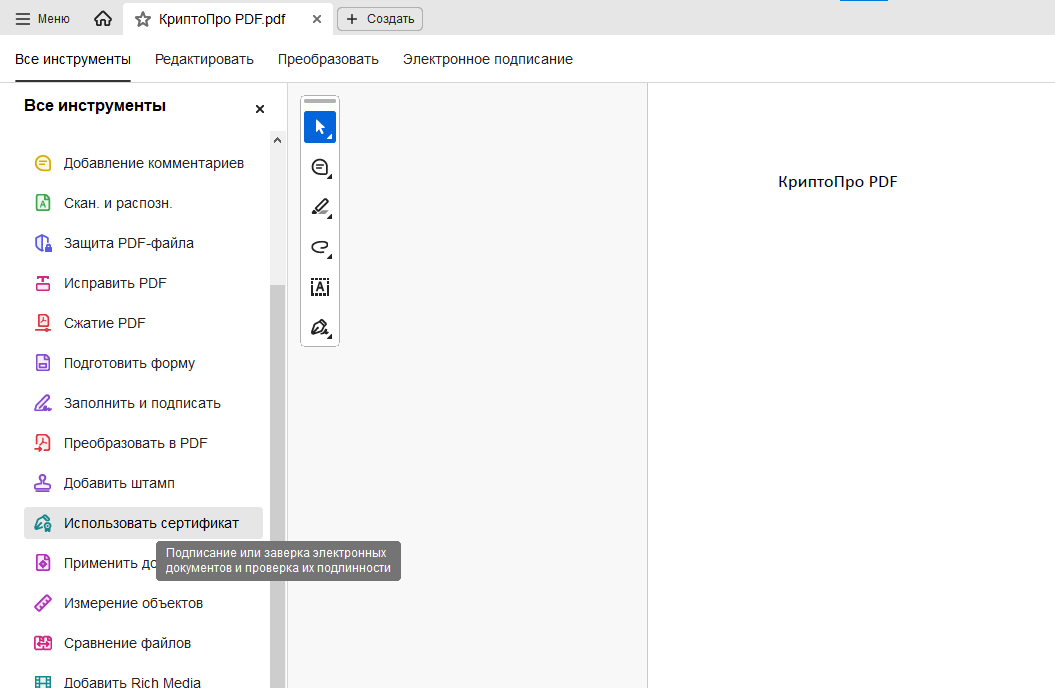The height and width of the screenshot is (688, 1055).
Task: Select the comment bubble tool in quick toolbar
Action: [x=320, y=167]
